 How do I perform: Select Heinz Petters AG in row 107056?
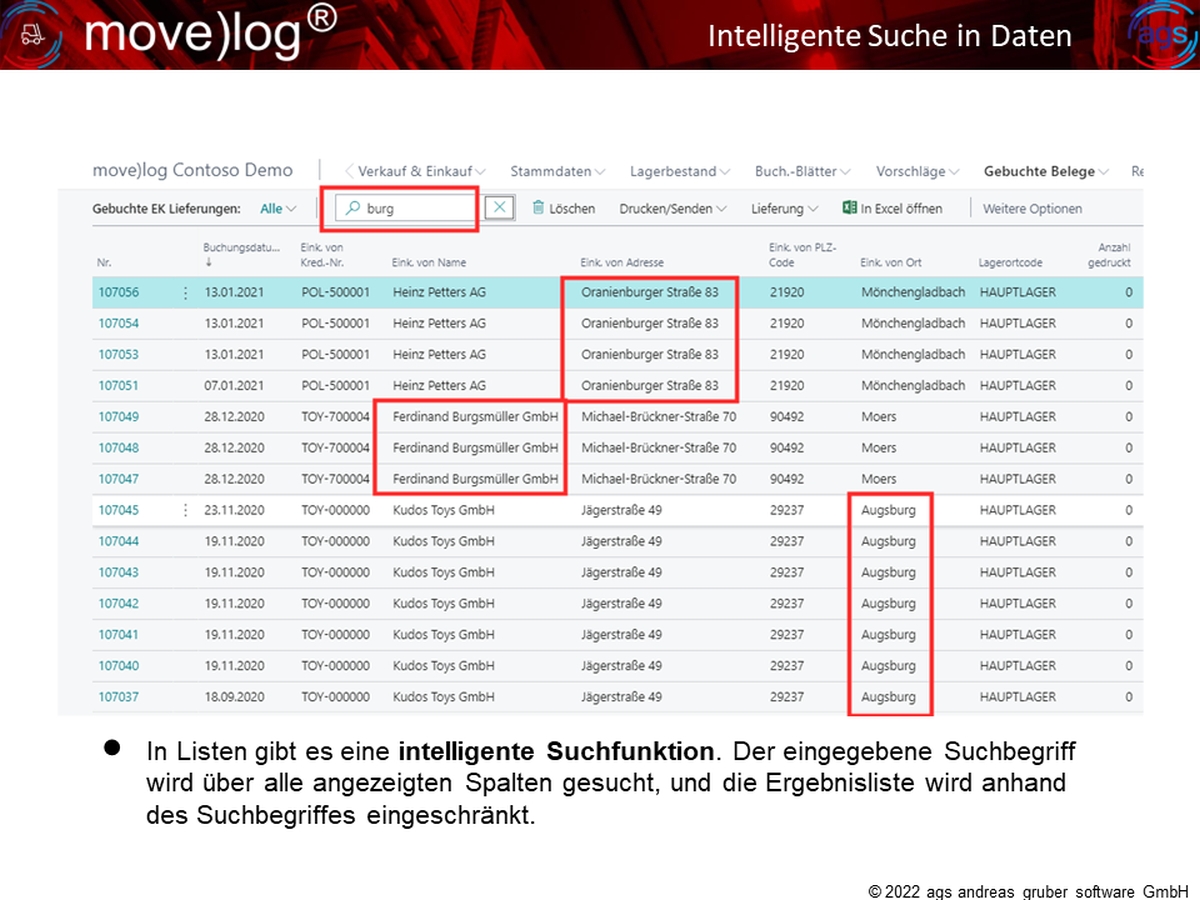pyautogui.click(x=439, y=293)
